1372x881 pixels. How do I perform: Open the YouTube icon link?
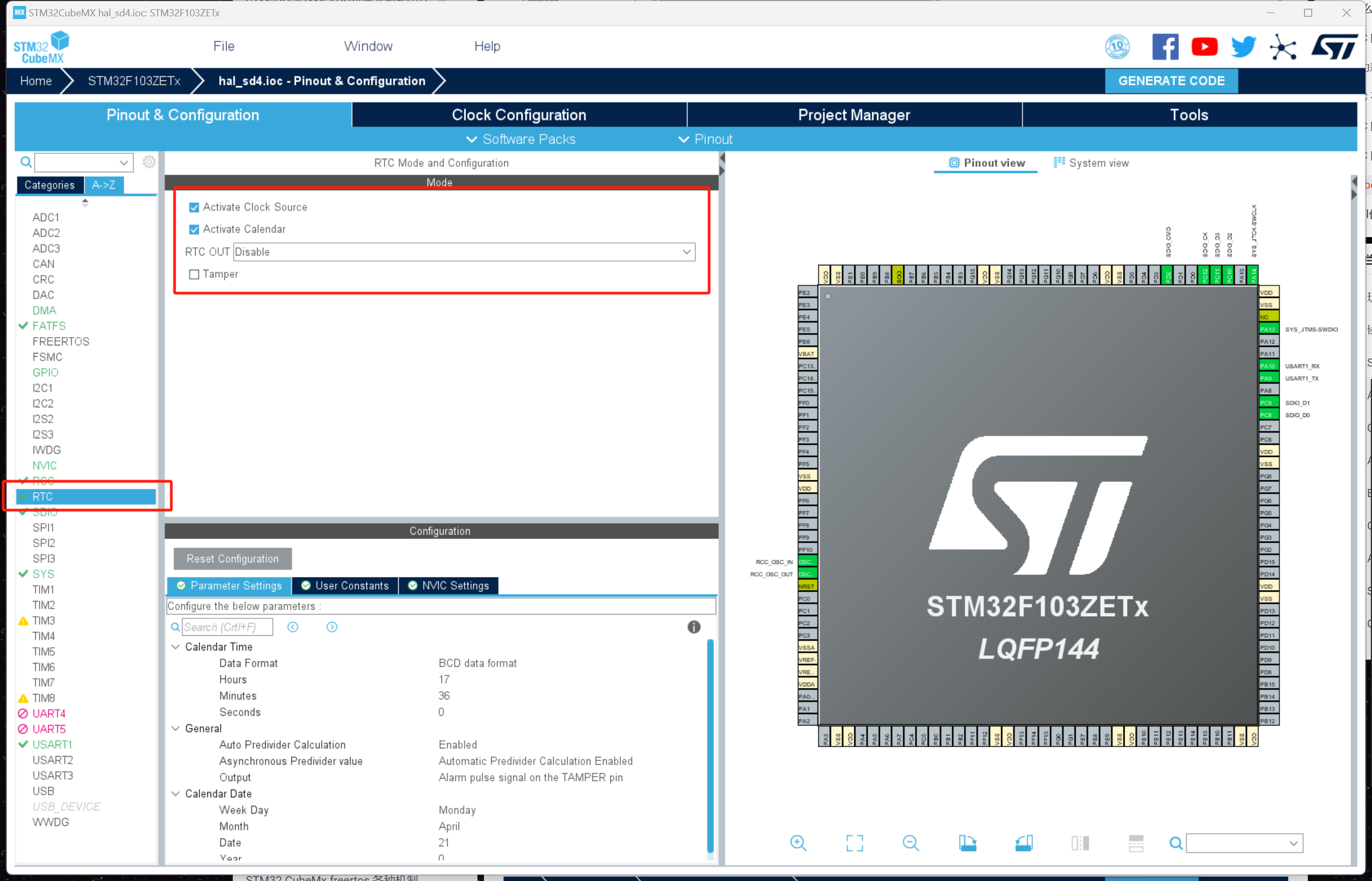pos(1205,46)
